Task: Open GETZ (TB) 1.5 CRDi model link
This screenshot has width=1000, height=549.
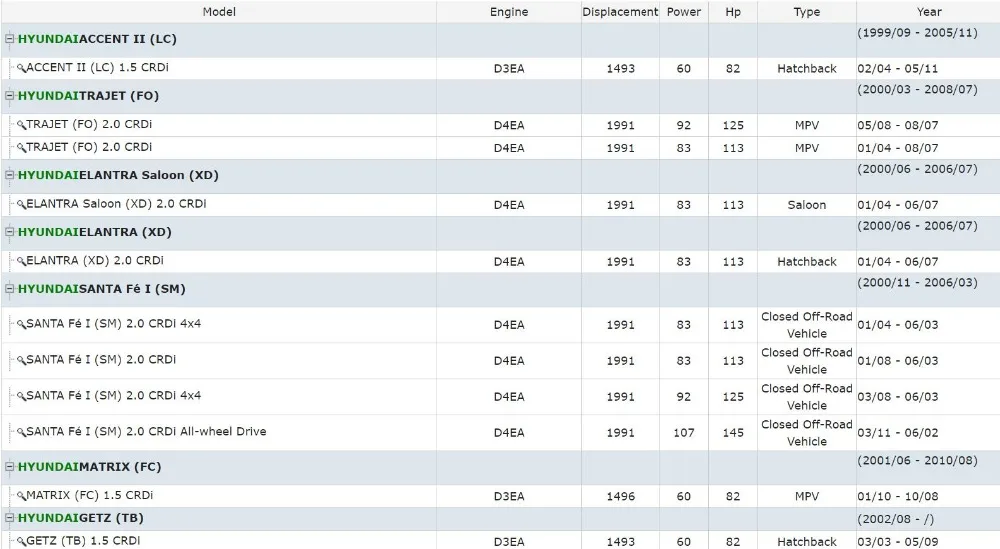Action: [x=83, y=541]
